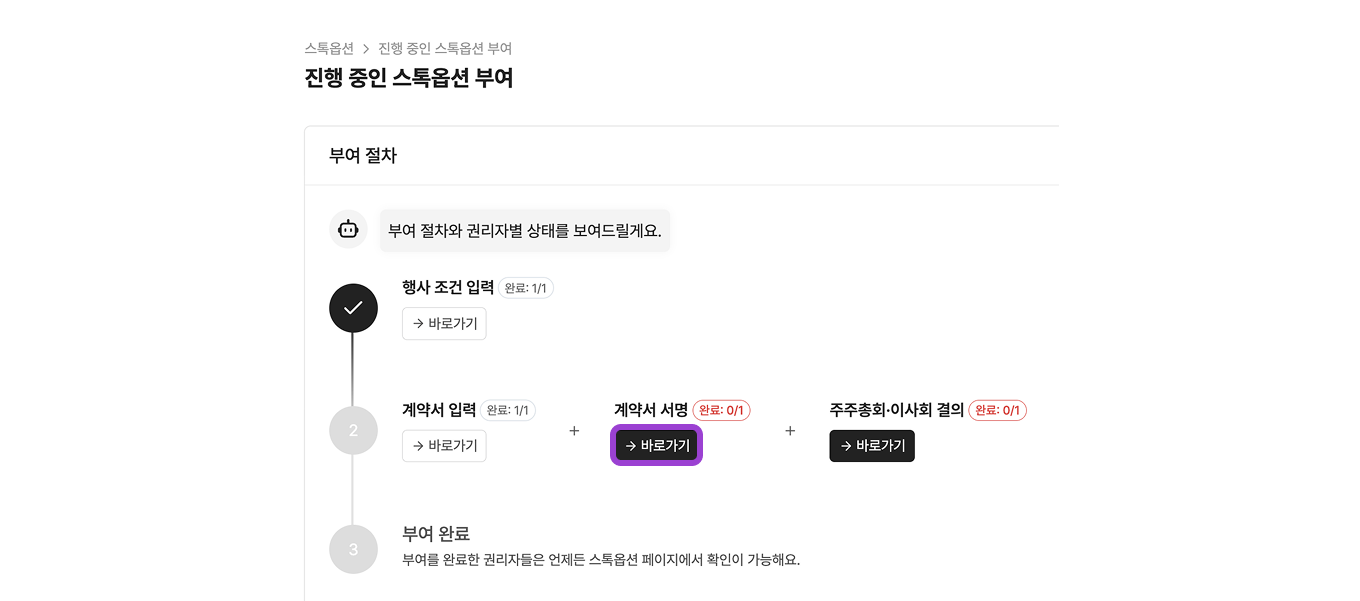The width and height of the screenshot is (1360, 601).
Task: Click the highlighted 계약서 서명 바로가기 button
Action: (x=656, y=446)
